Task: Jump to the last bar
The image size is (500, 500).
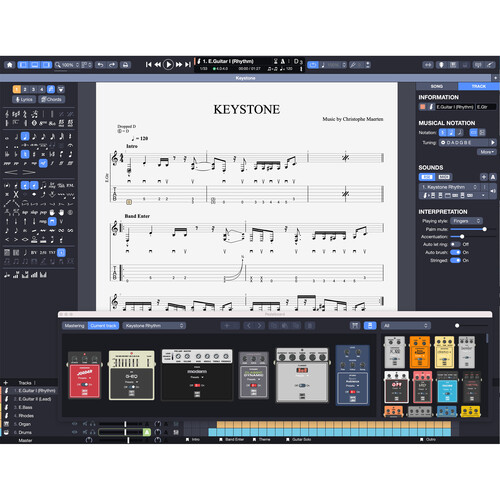Action: (x=188, y=65)
